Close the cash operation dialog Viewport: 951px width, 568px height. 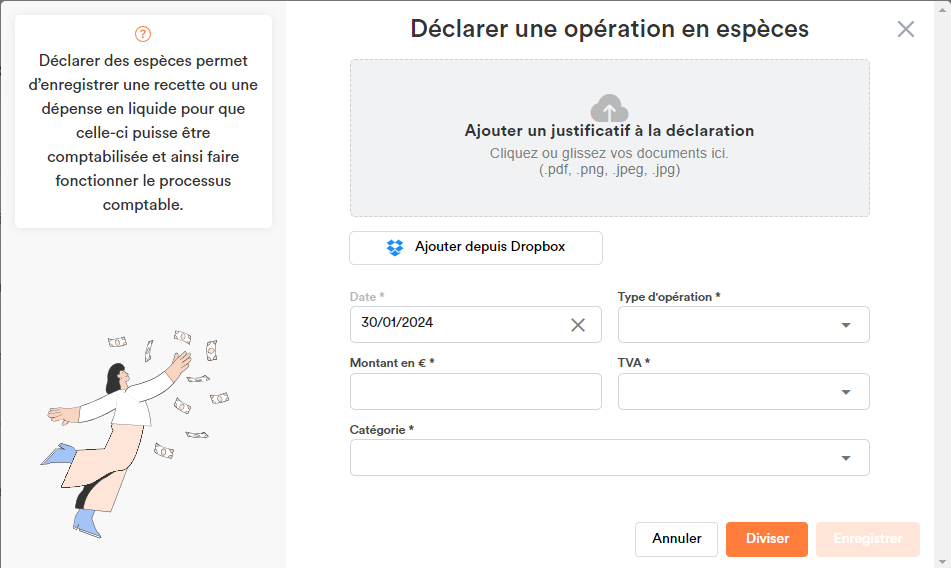906,29
